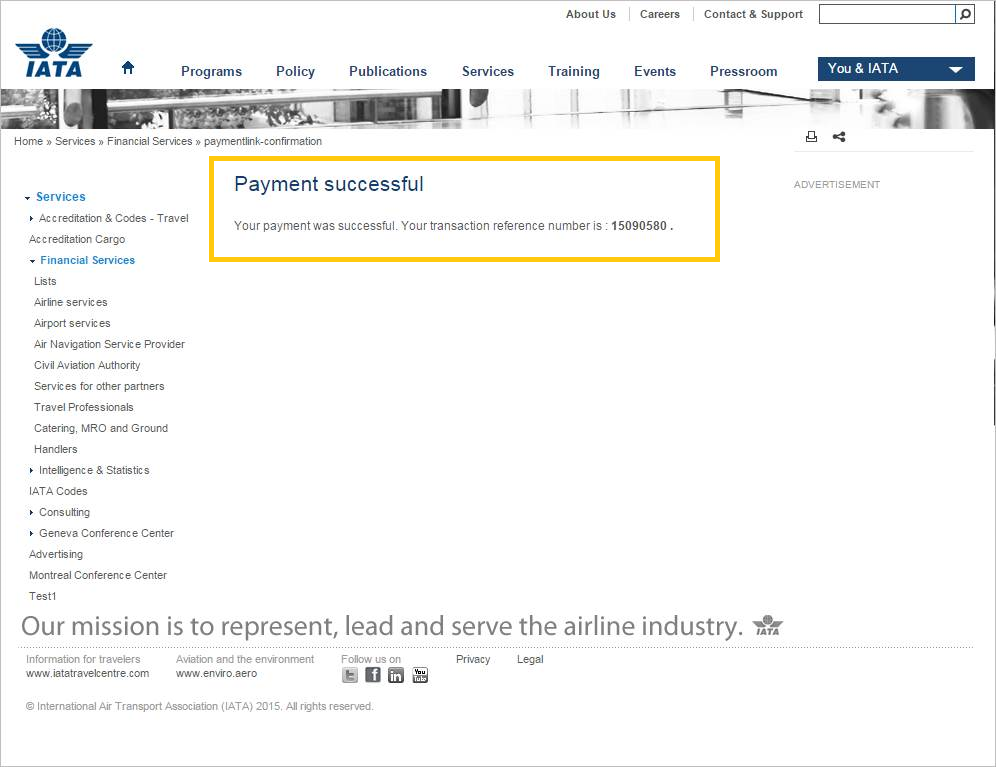Print the page using printer icon
Screen dimensions: 996x767
pyautogui.click(x=811, y=137)
